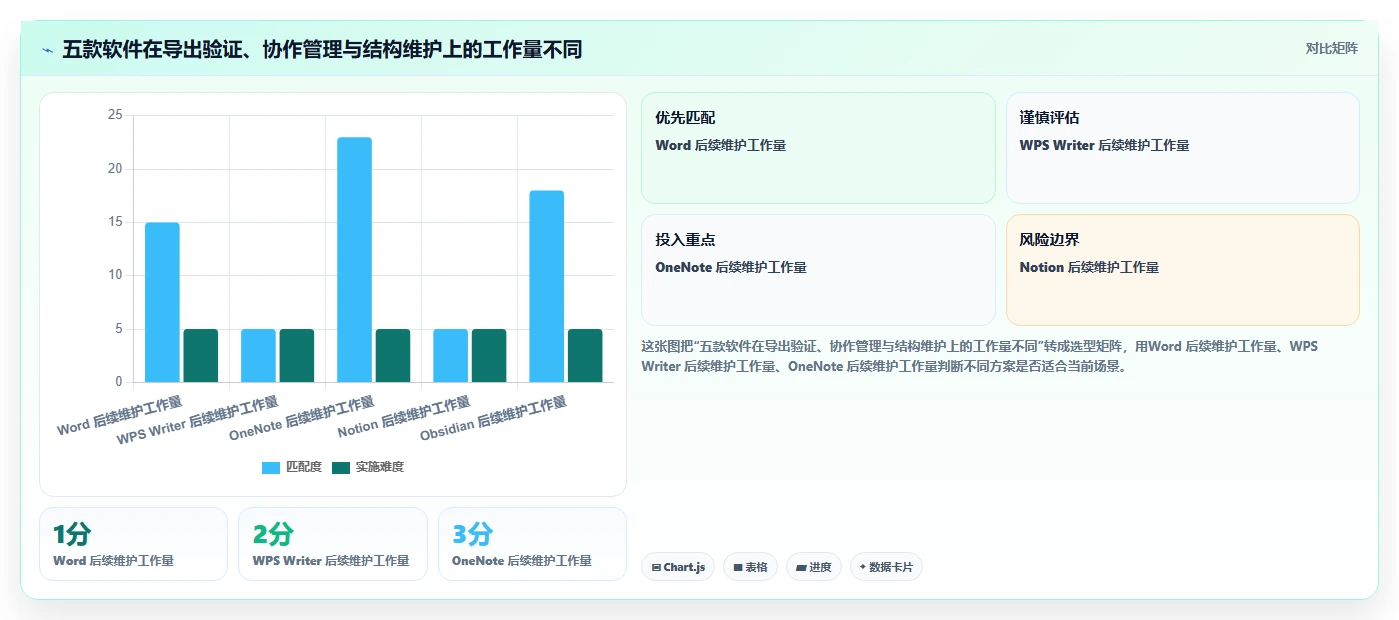Image resolution: width=1399 pixels, height=620 pixels.
Task: Click the WPS Writer 实施难度 green bar
Action: pyautogui.click(x=297, y=355)
